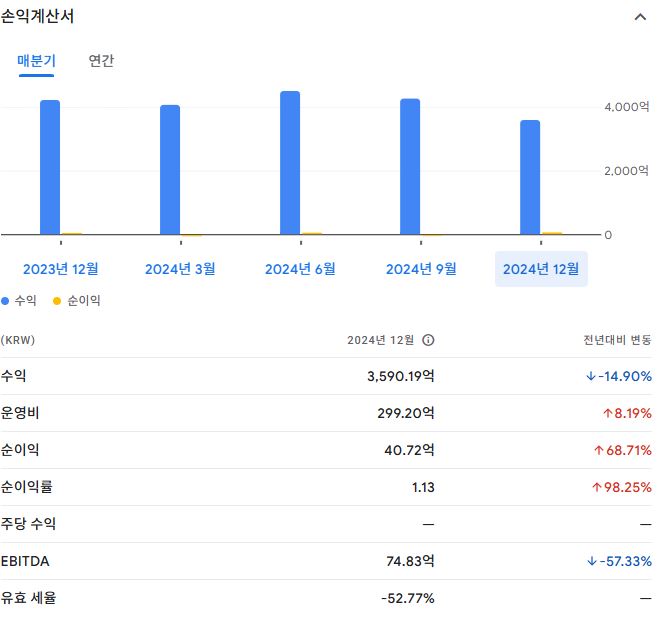The height and width of the screenshot is (627, 662).
Task: Click the 2023년 12월 revenue bar
Action: (50, 167)
